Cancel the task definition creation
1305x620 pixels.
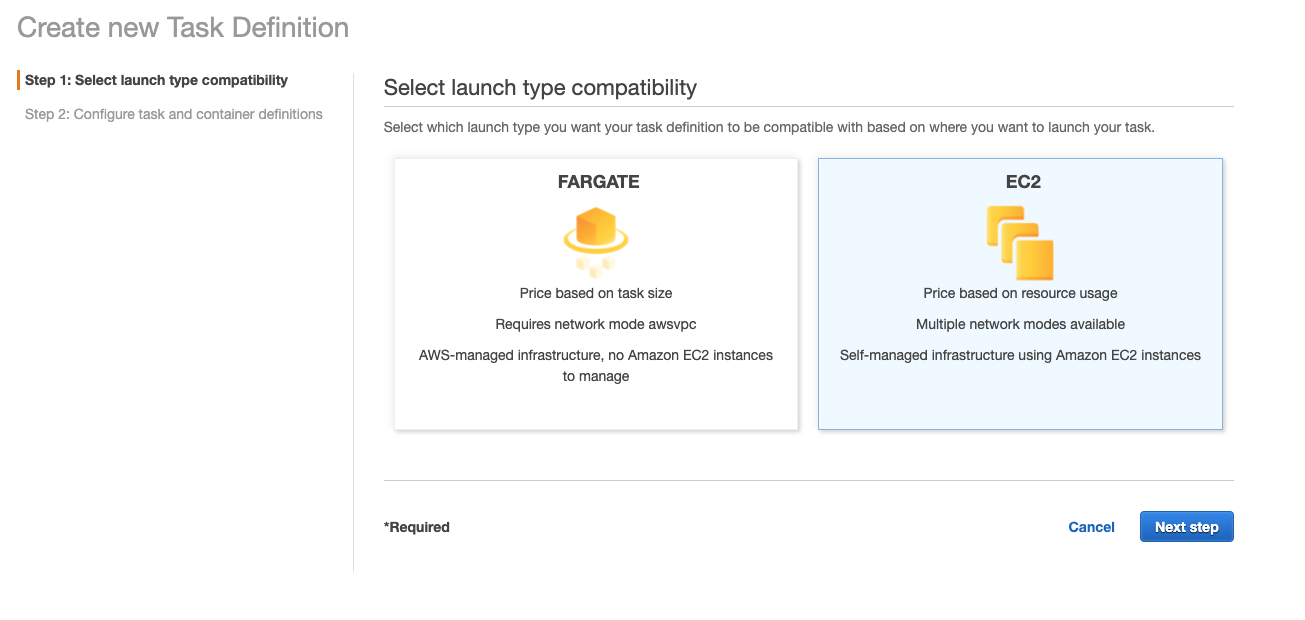(x=1091, y=527)
